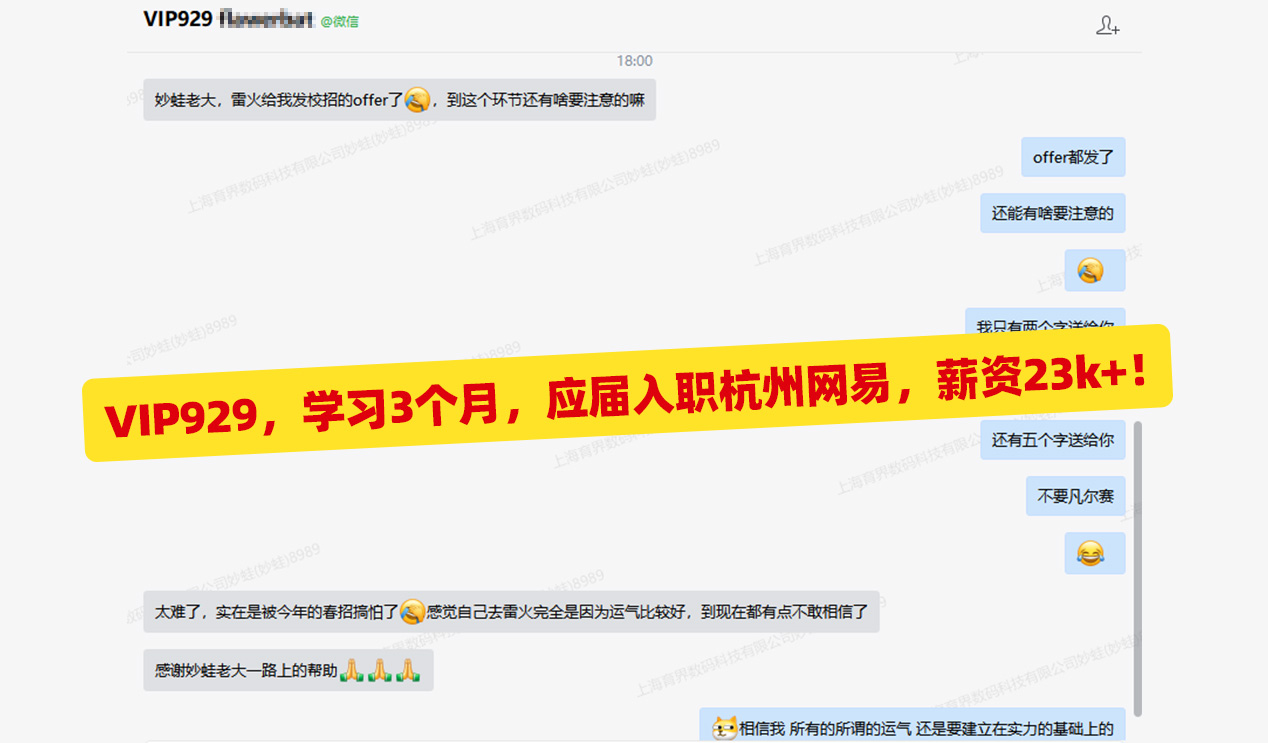The width and height of the screenshot is (1268, 743).
Task: Click the message '还有五个字送给你'
Action: (1052, 440)
